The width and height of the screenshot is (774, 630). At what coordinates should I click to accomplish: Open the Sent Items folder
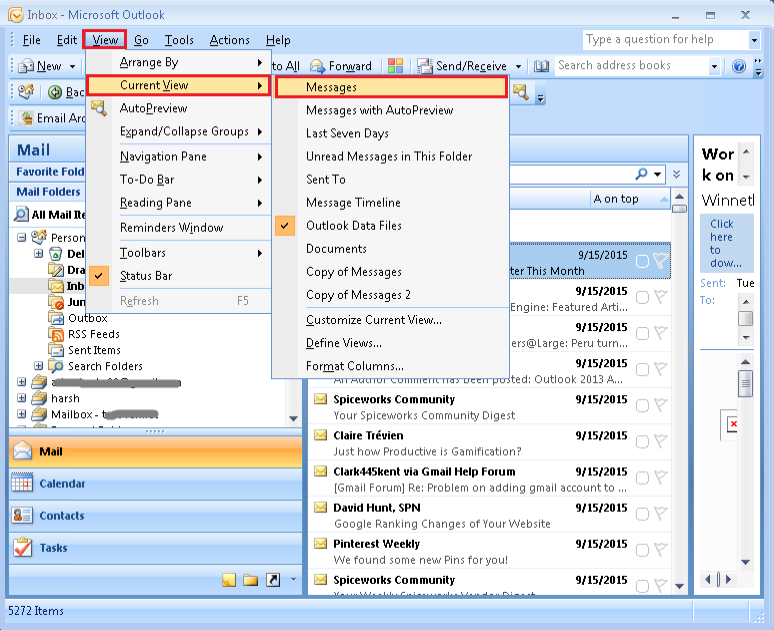(x=94, y=350)
